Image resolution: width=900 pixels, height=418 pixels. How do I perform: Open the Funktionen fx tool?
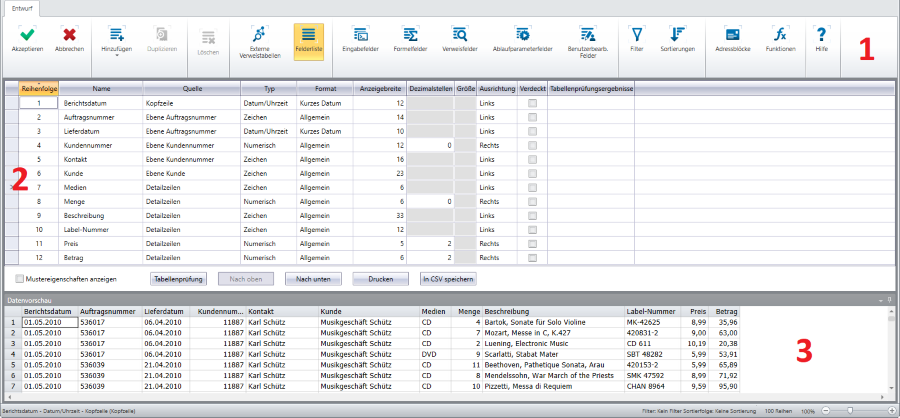[x=780, y=35]
